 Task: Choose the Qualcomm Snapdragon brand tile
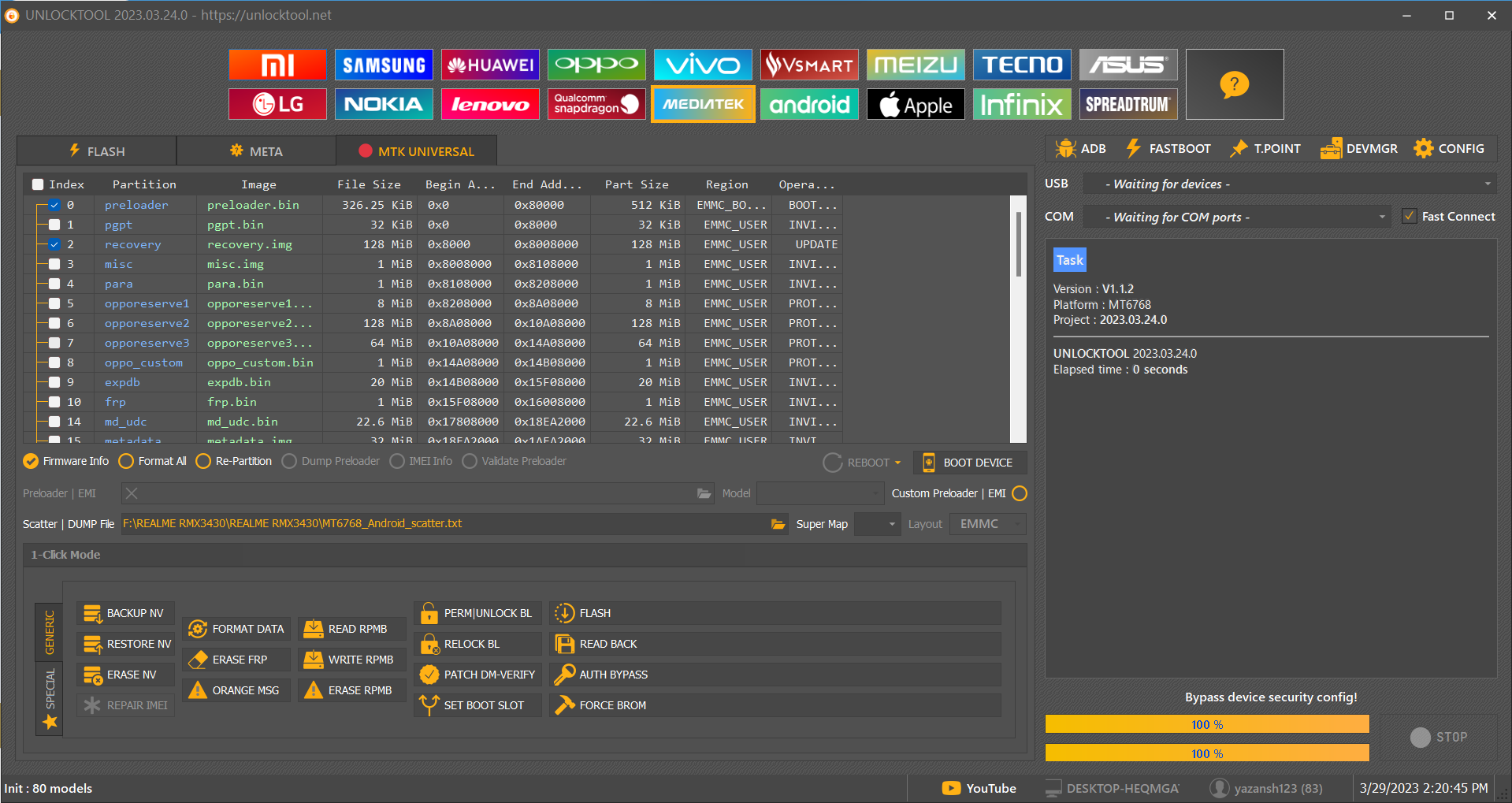(x=596, y=104)
